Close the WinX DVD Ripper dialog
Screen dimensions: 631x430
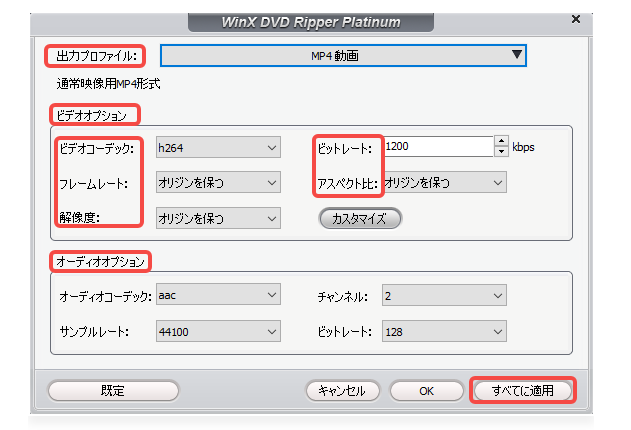click(576, 19)
